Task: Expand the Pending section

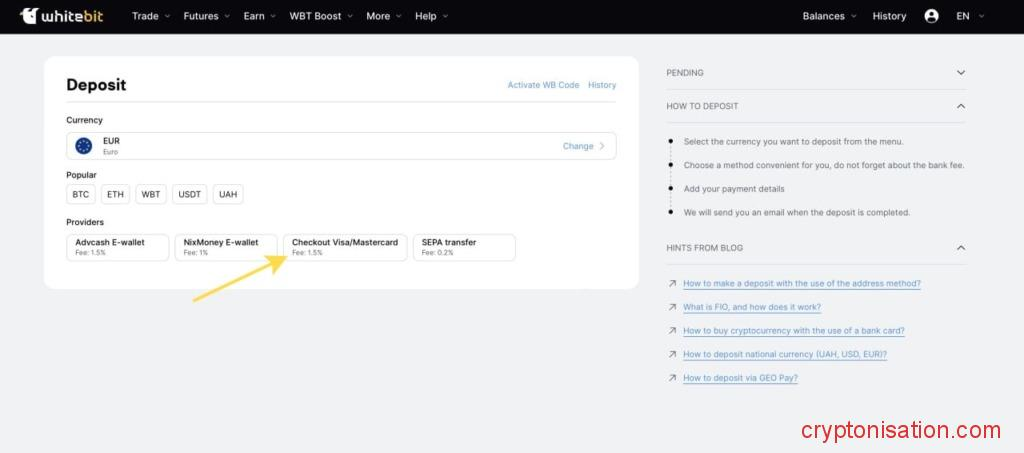Action: point(960,73)
